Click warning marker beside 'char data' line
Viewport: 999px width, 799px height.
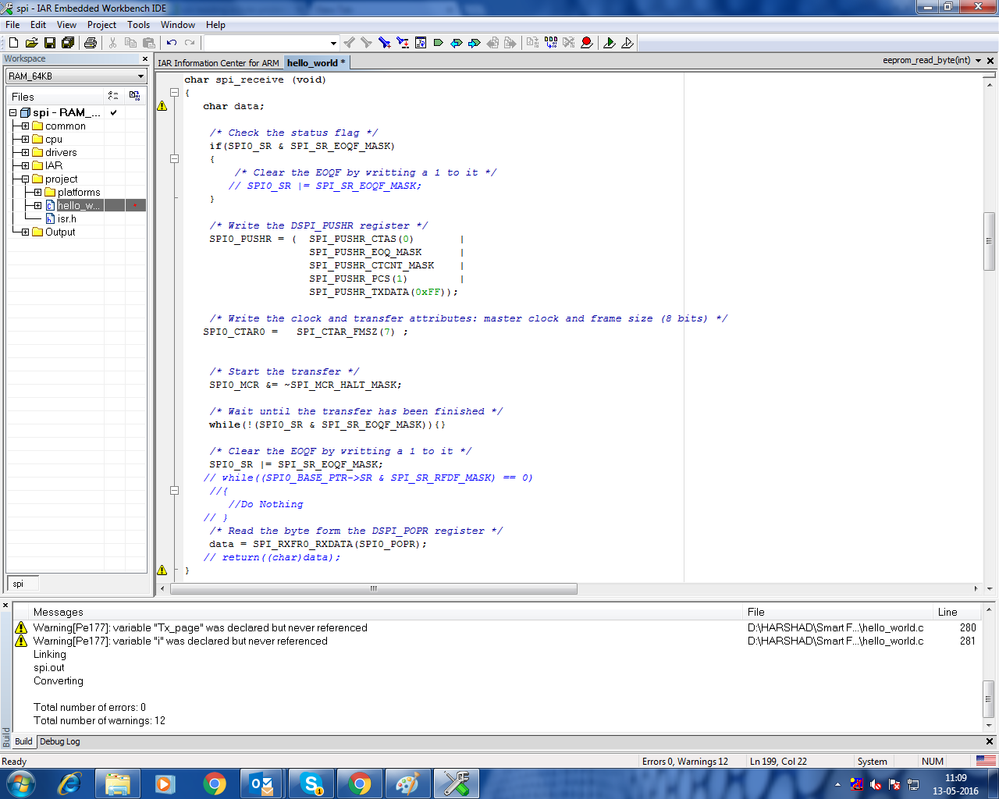162,106
